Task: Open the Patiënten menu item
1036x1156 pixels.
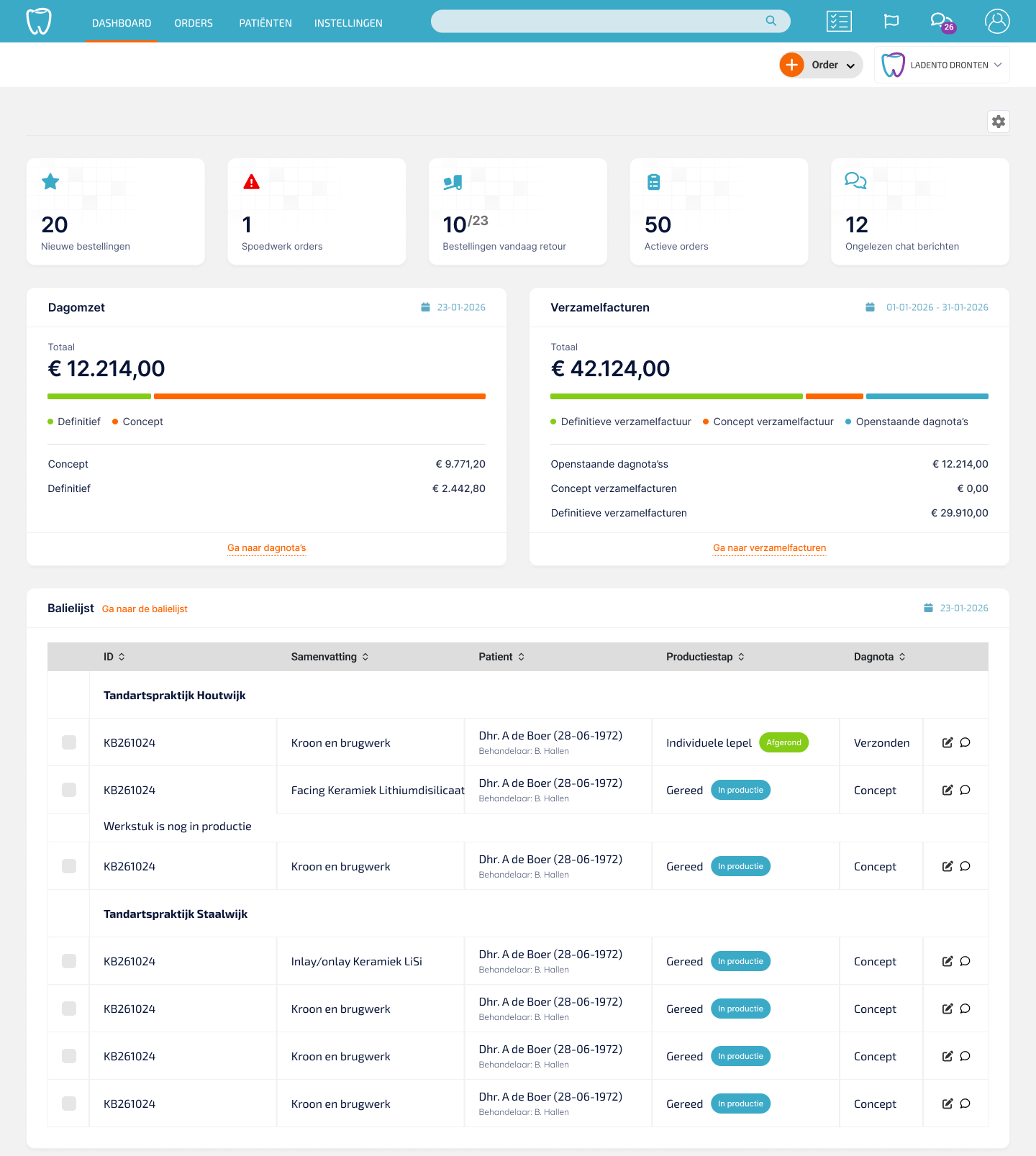Action: click(265, 23)
